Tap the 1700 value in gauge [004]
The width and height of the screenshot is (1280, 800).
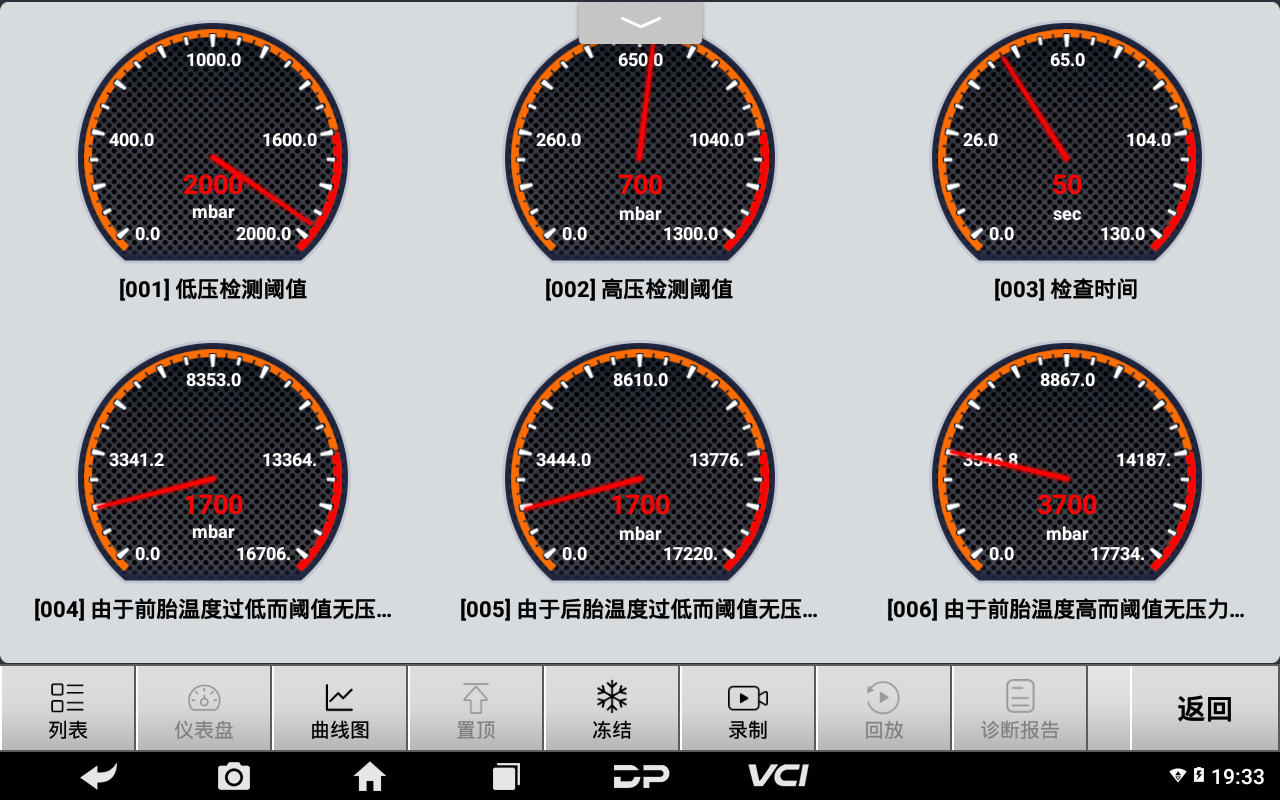pos(213,505)
